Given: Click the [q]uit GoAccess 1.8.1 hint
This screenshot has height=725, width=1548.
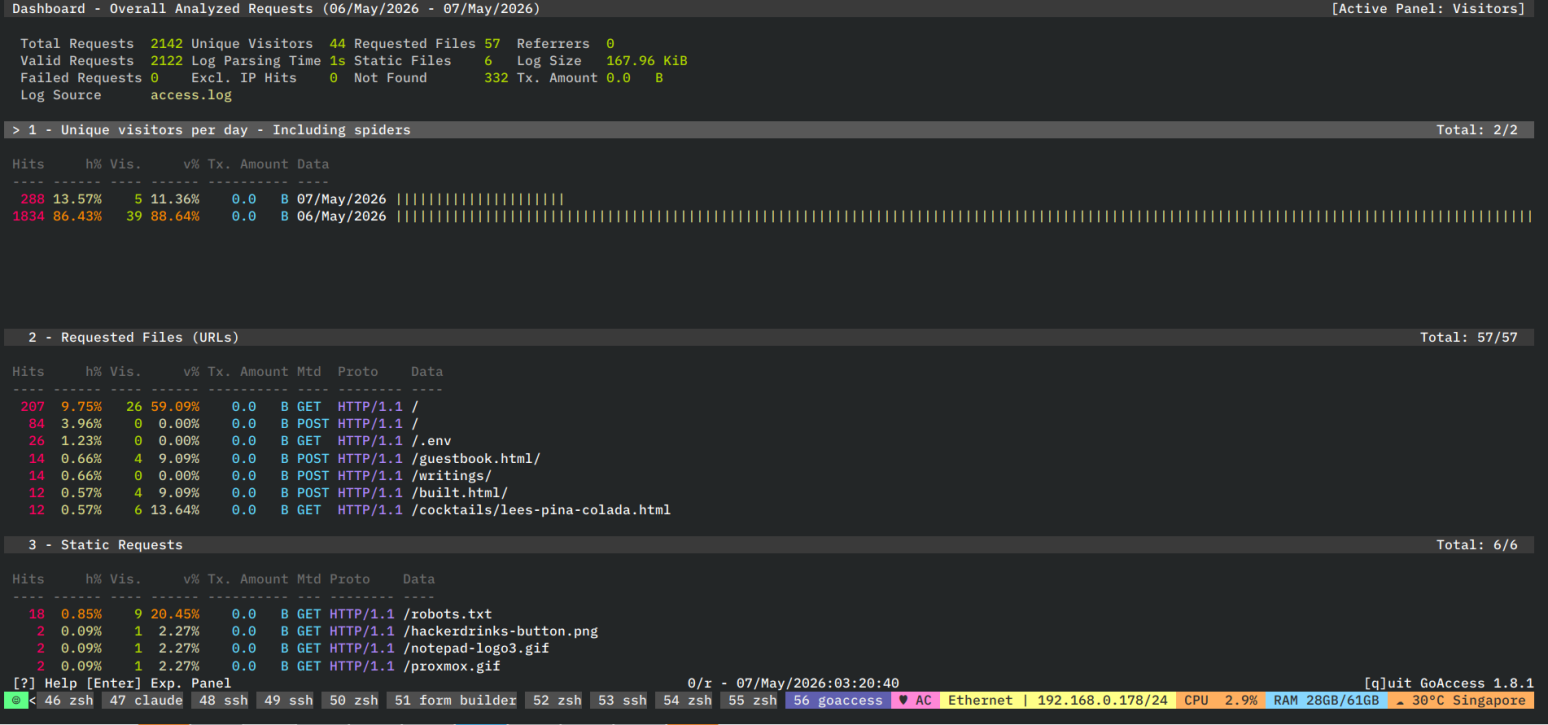Looking at the screenshot, I should pos(1449,683).
